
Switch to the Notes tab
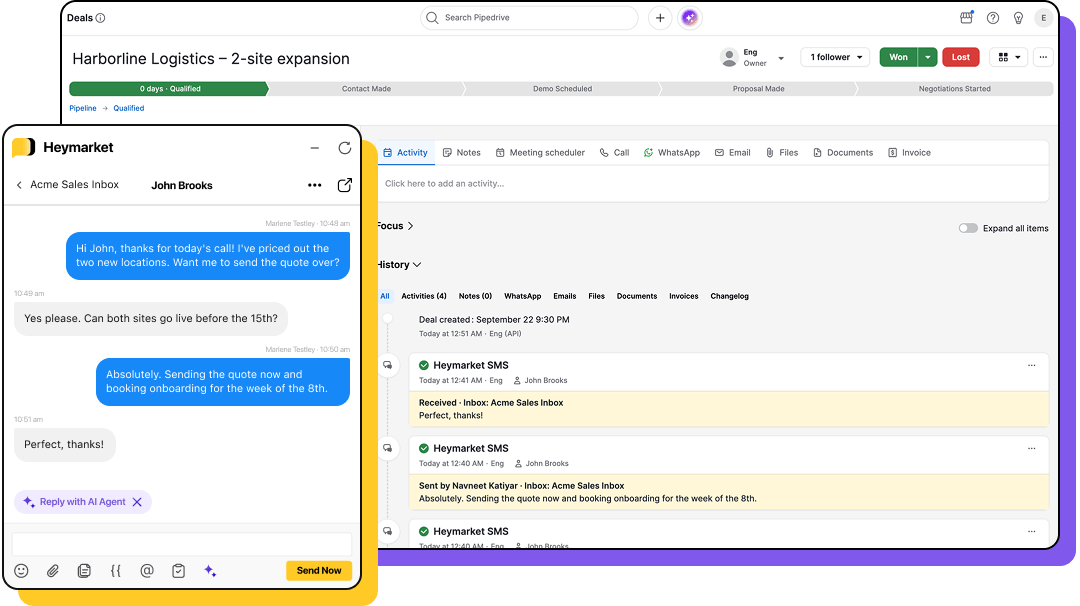click(461, 153)
